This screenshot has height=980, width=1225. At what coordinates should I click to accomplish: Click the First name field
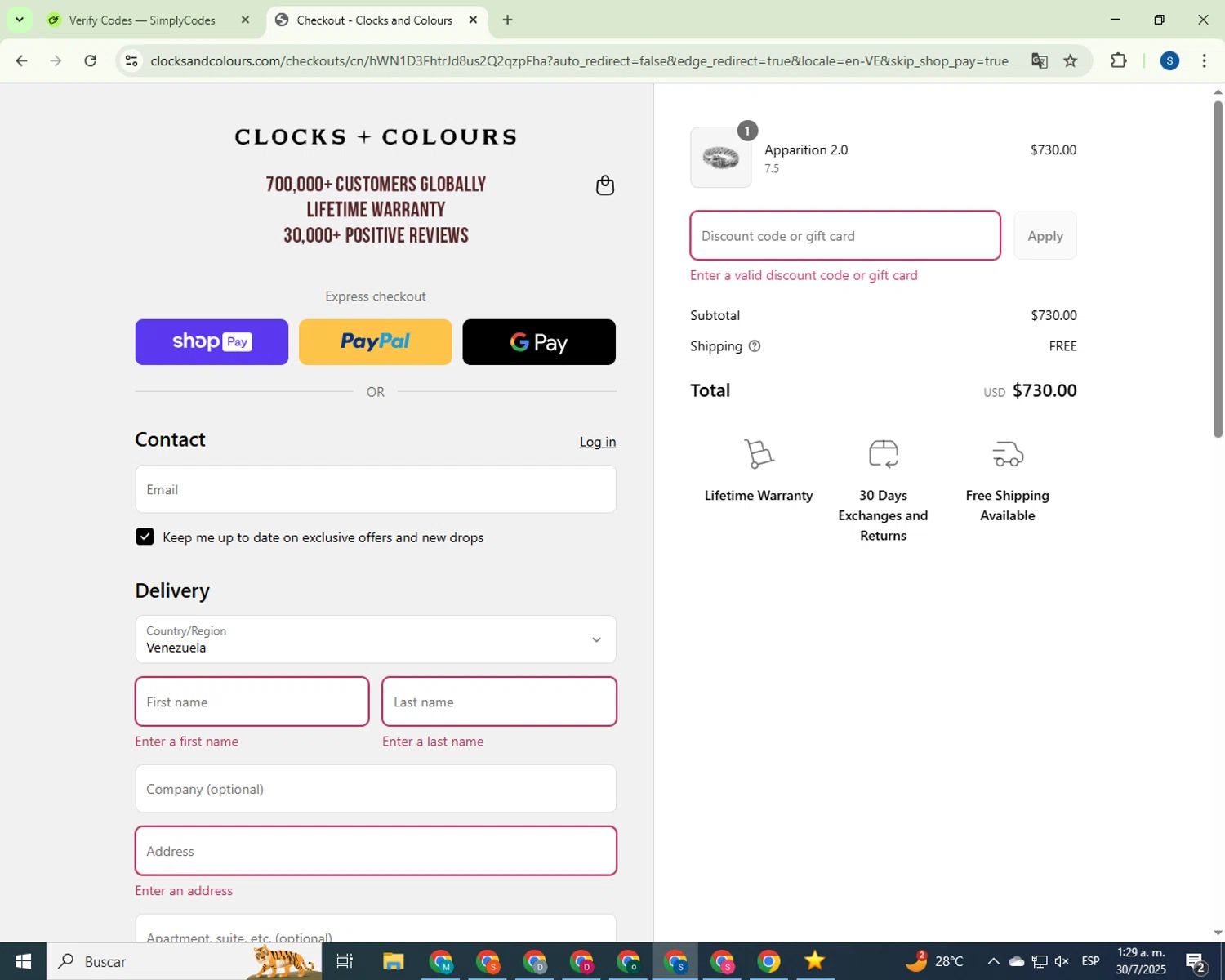252,702
